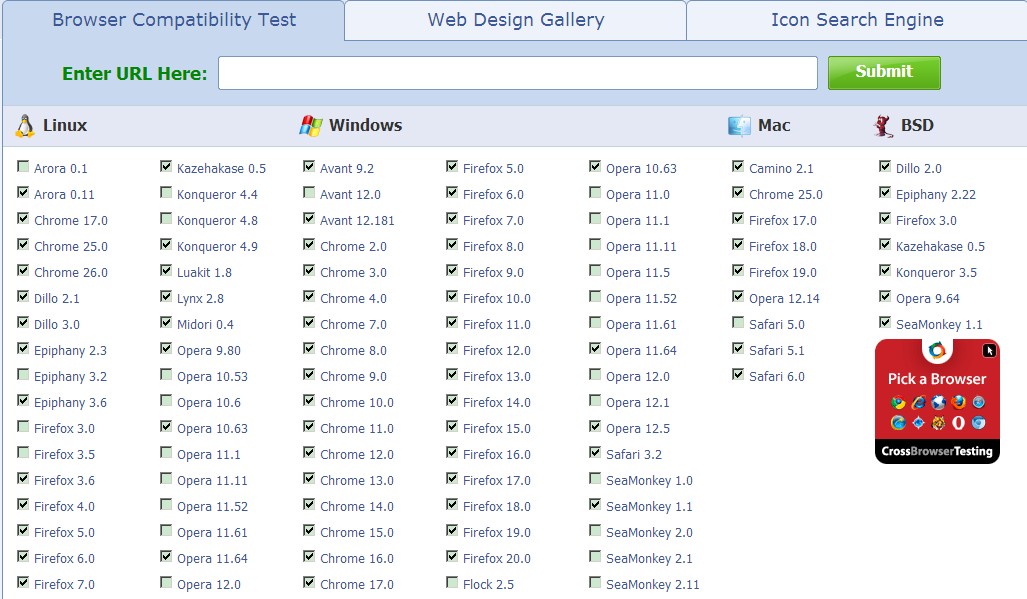This screenshot has height=599, width=1027.
Task: Untick Epiphany 3.6
Action: point(23,401)
